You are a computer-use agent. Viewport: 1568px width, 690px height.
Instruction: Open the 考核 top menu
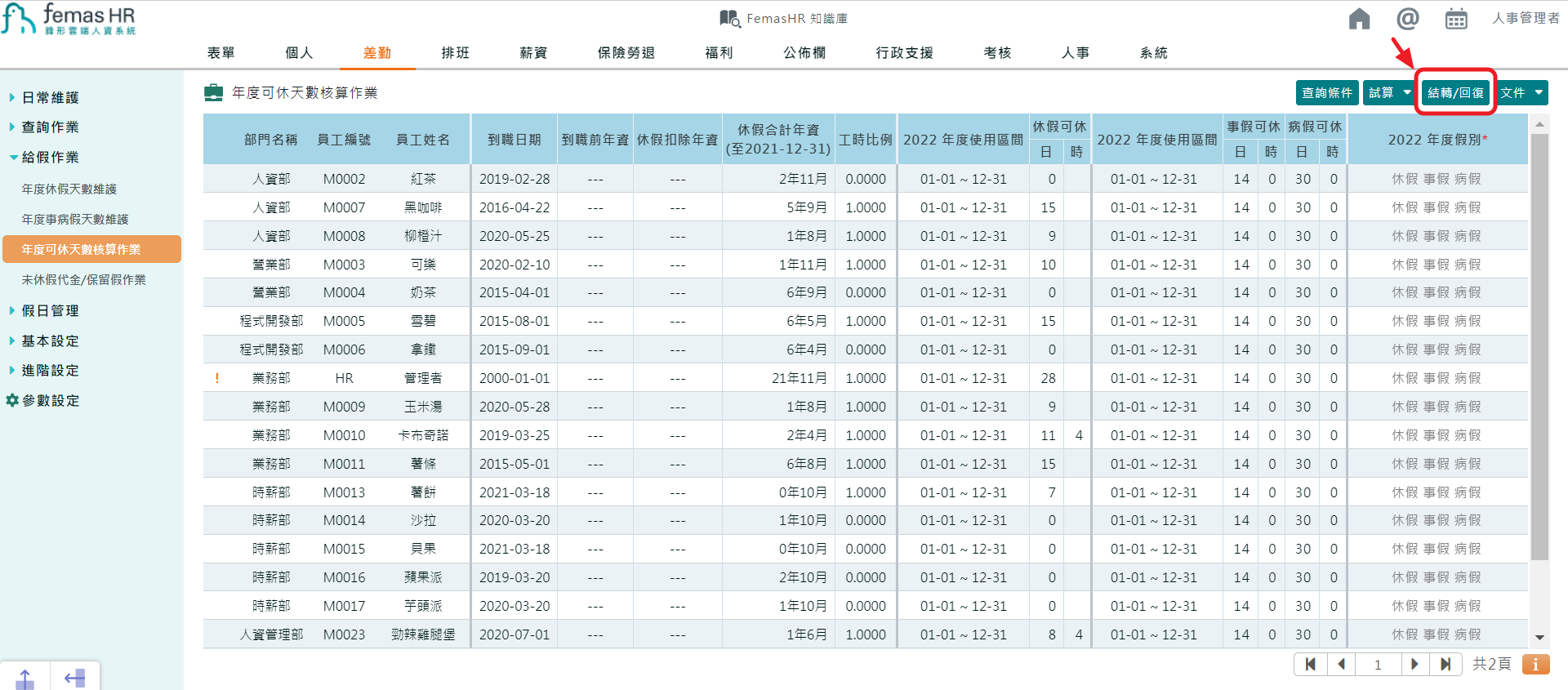pos(997,52)
